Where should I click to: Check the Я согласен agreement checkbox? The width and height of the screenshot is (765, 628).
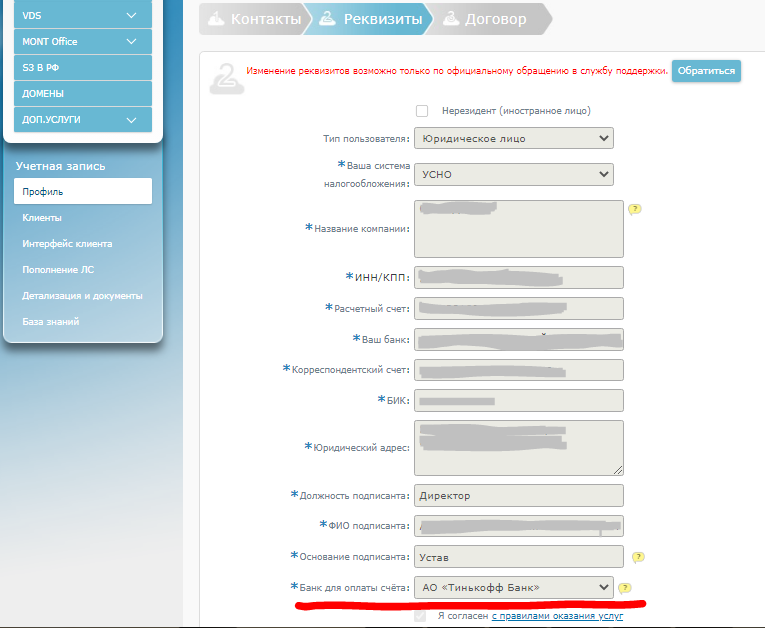(x=420, y=615)
